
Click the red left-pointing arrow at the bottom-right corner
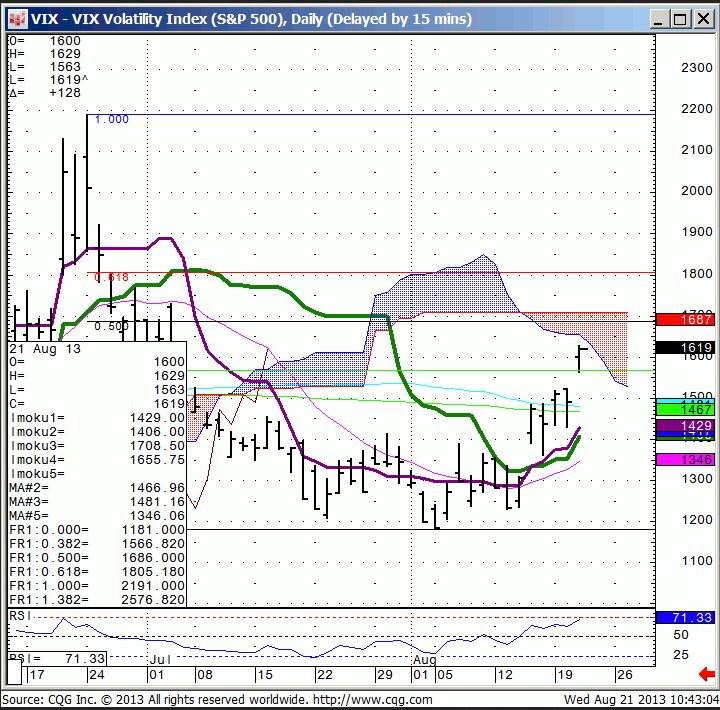pyautogui.click(x=708, y=674)
